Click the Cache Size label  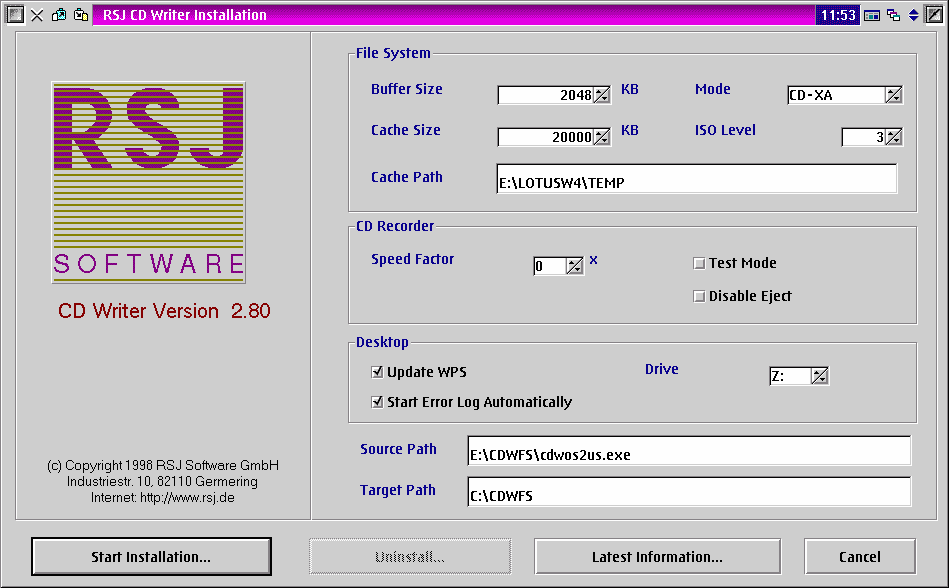pyautogui.click(x=406, y=130)
